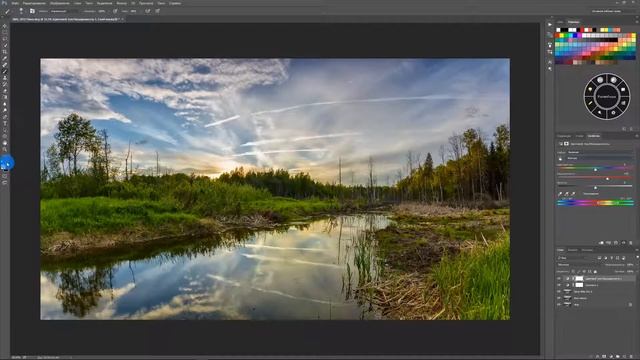Choose the pure red swatch in the Swatches grid
This screenshot has width=640, height=360.
pyautogui.click(x=557, y=36)
